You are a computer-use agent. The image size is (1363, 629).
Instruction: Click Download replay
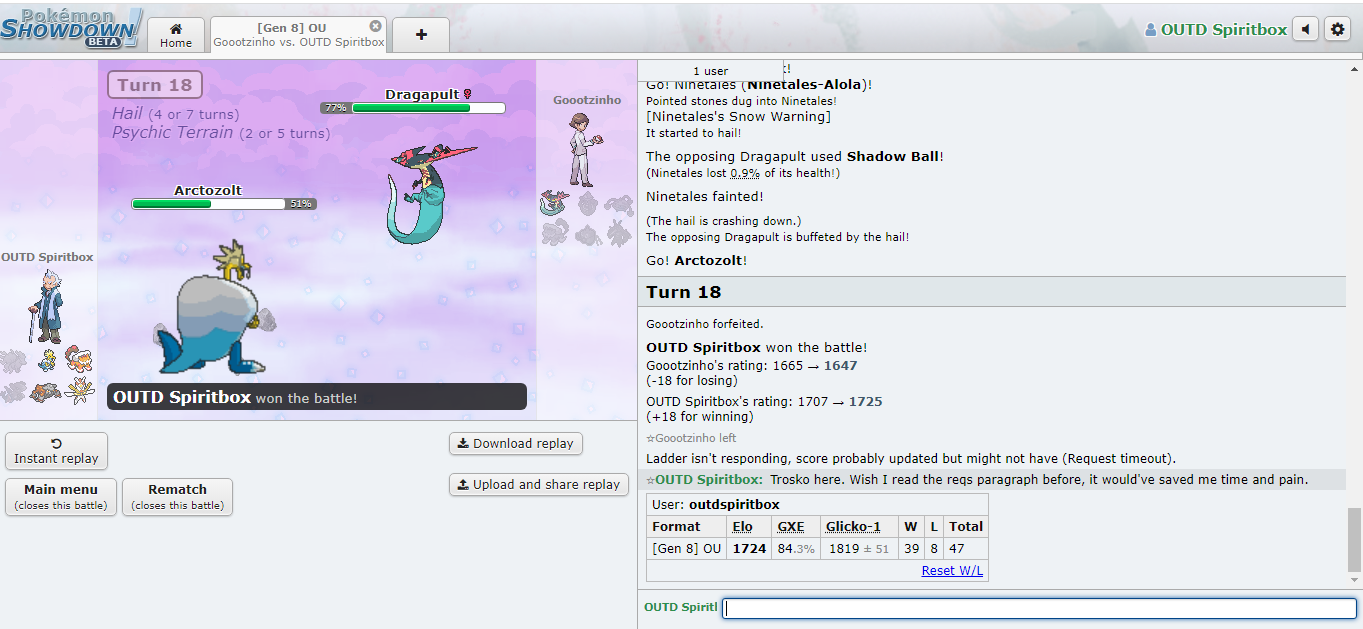click(516, 443)
